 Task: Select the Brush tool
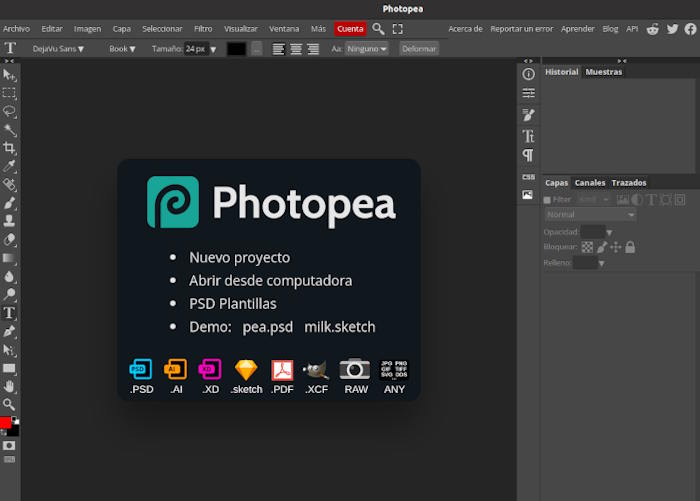tap(9, 203)
